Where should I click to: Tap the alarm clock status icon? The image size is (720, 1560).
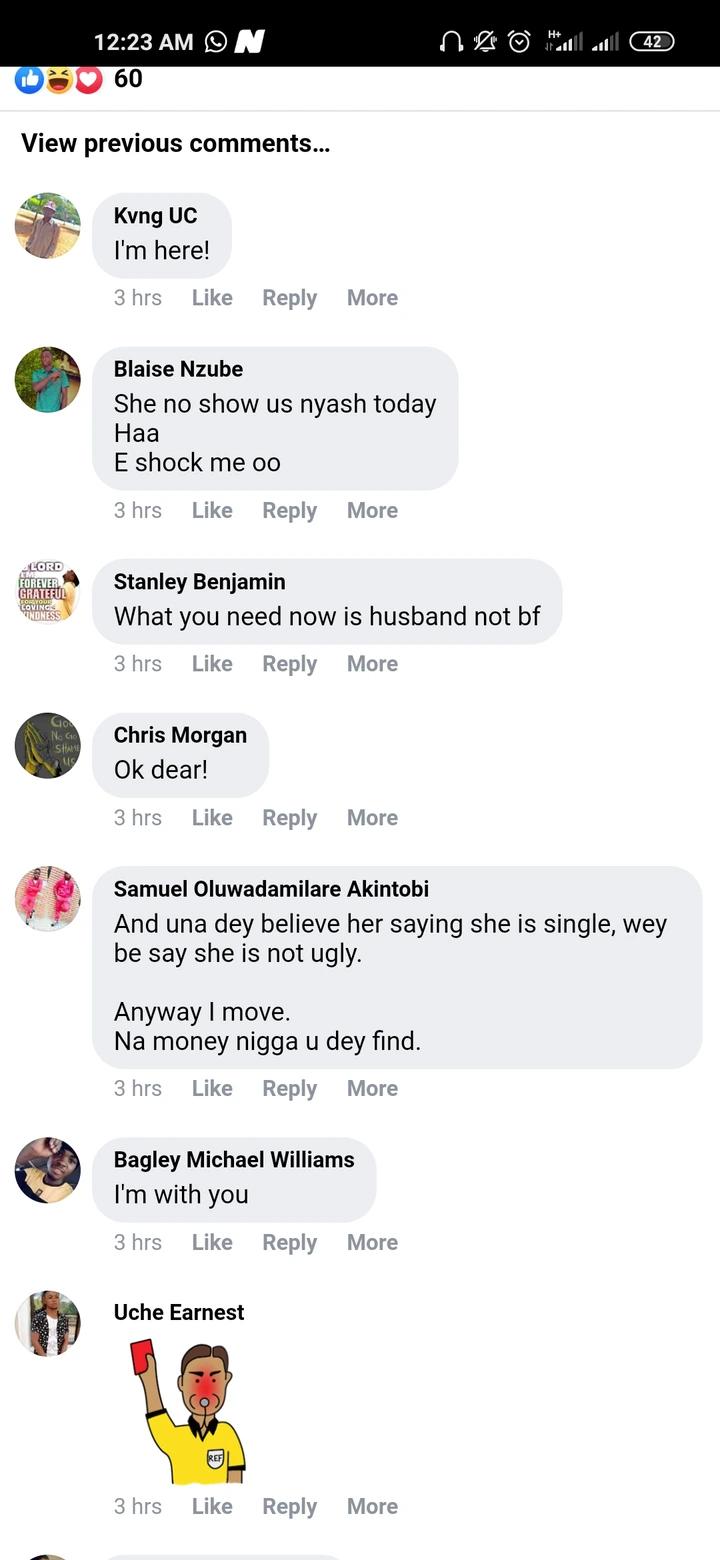(x=519, y=41)
